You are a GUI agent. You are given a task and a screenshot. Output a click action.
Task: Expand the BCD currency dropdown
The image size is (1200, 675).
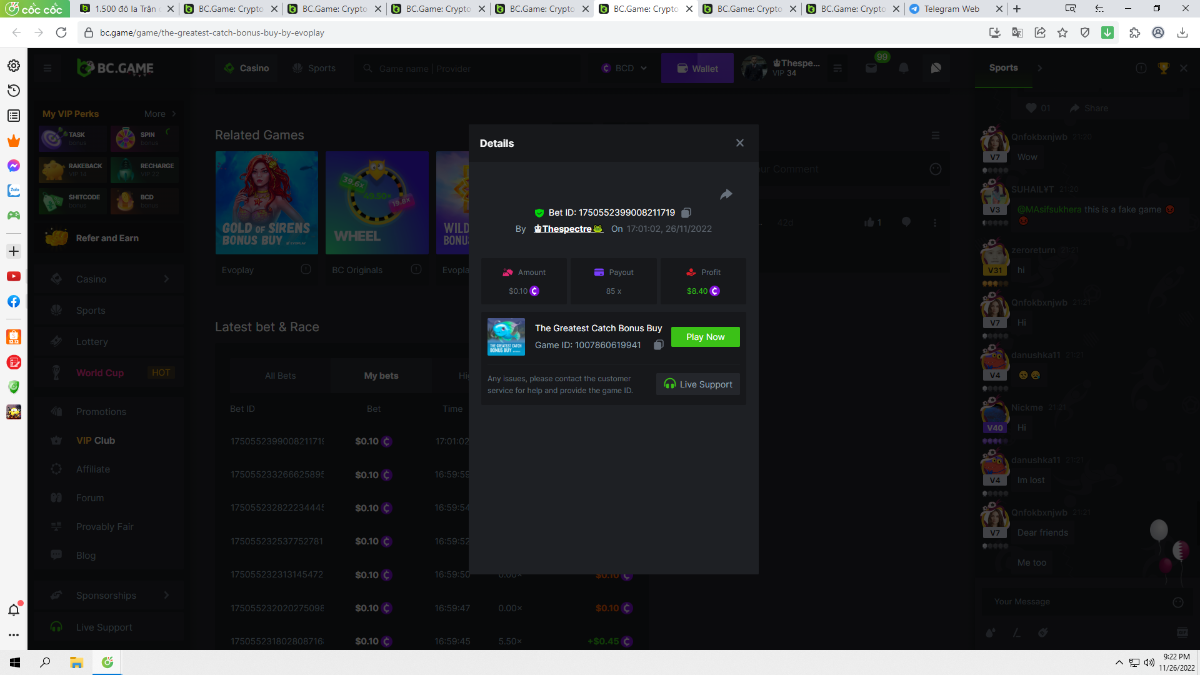(x=624, y=68)
